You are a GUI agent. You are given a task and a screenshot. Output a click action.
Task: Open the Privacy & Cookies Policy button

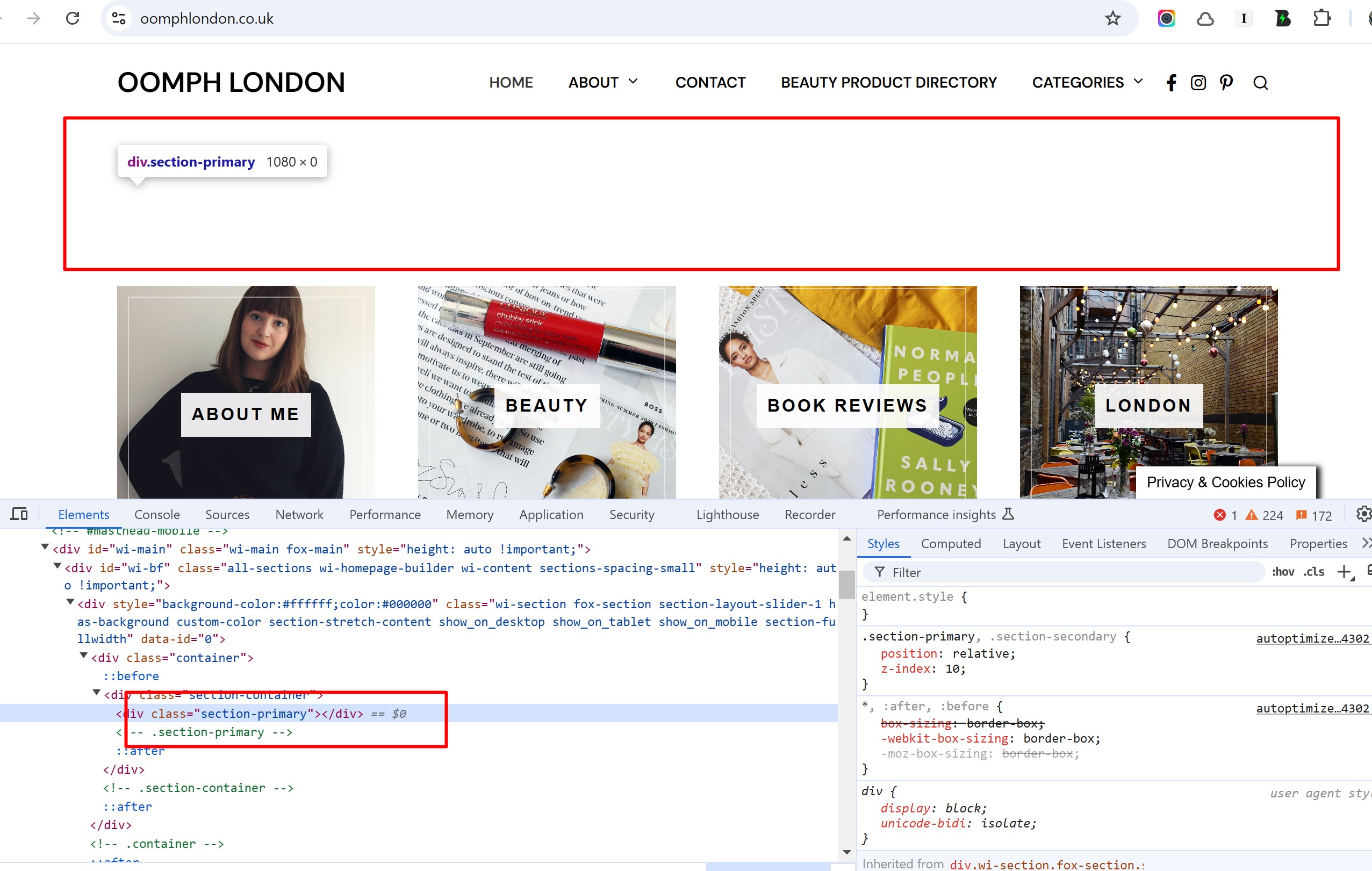pos(1226,482)
